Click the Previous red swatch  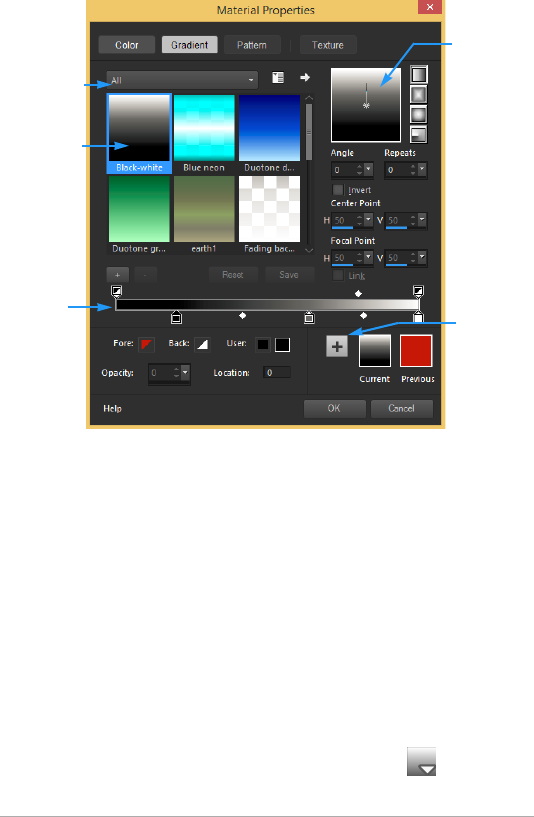tap(416, 351)
